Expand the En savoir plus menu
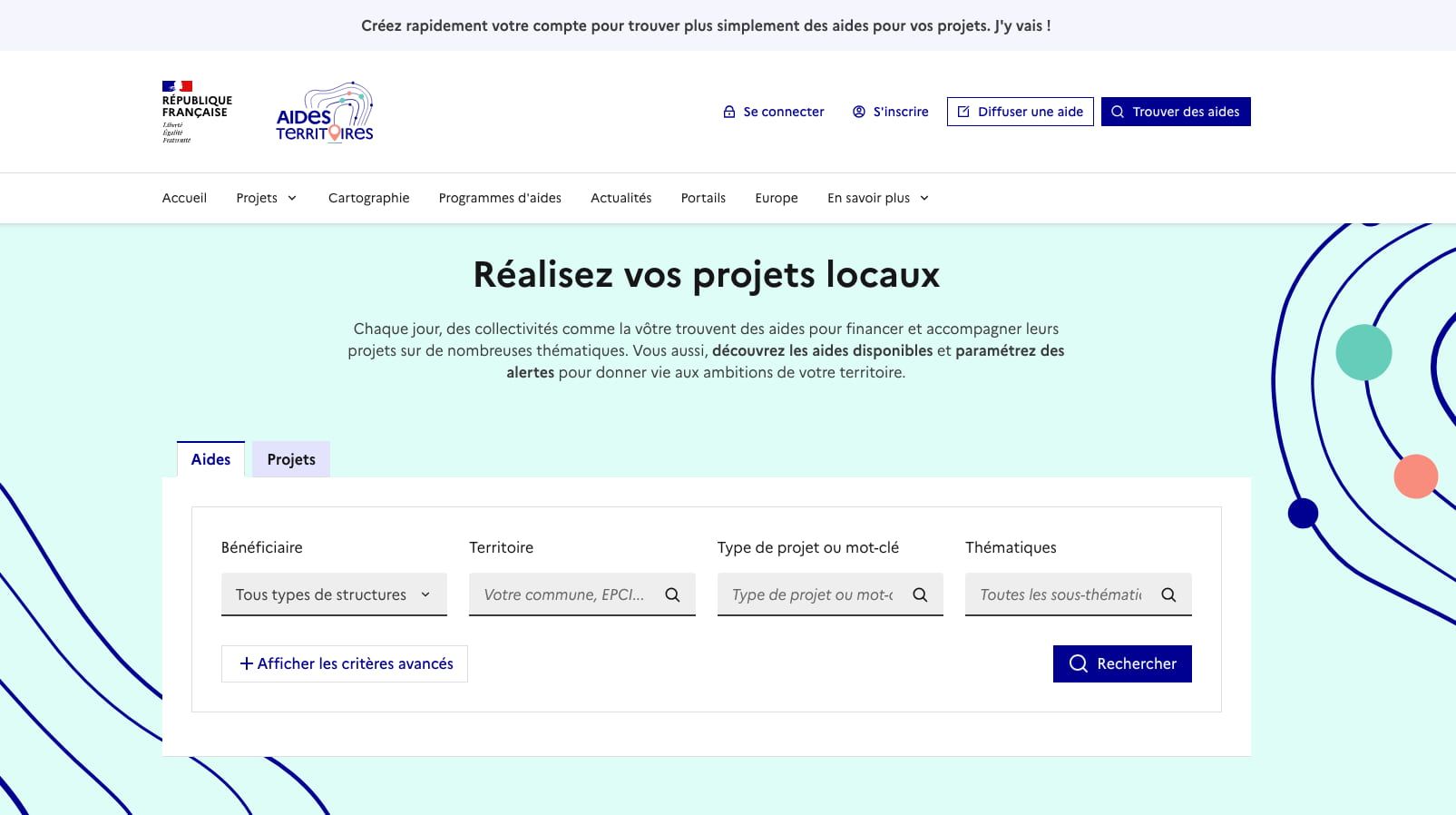 pyautogui.click(x=877, y=198)
